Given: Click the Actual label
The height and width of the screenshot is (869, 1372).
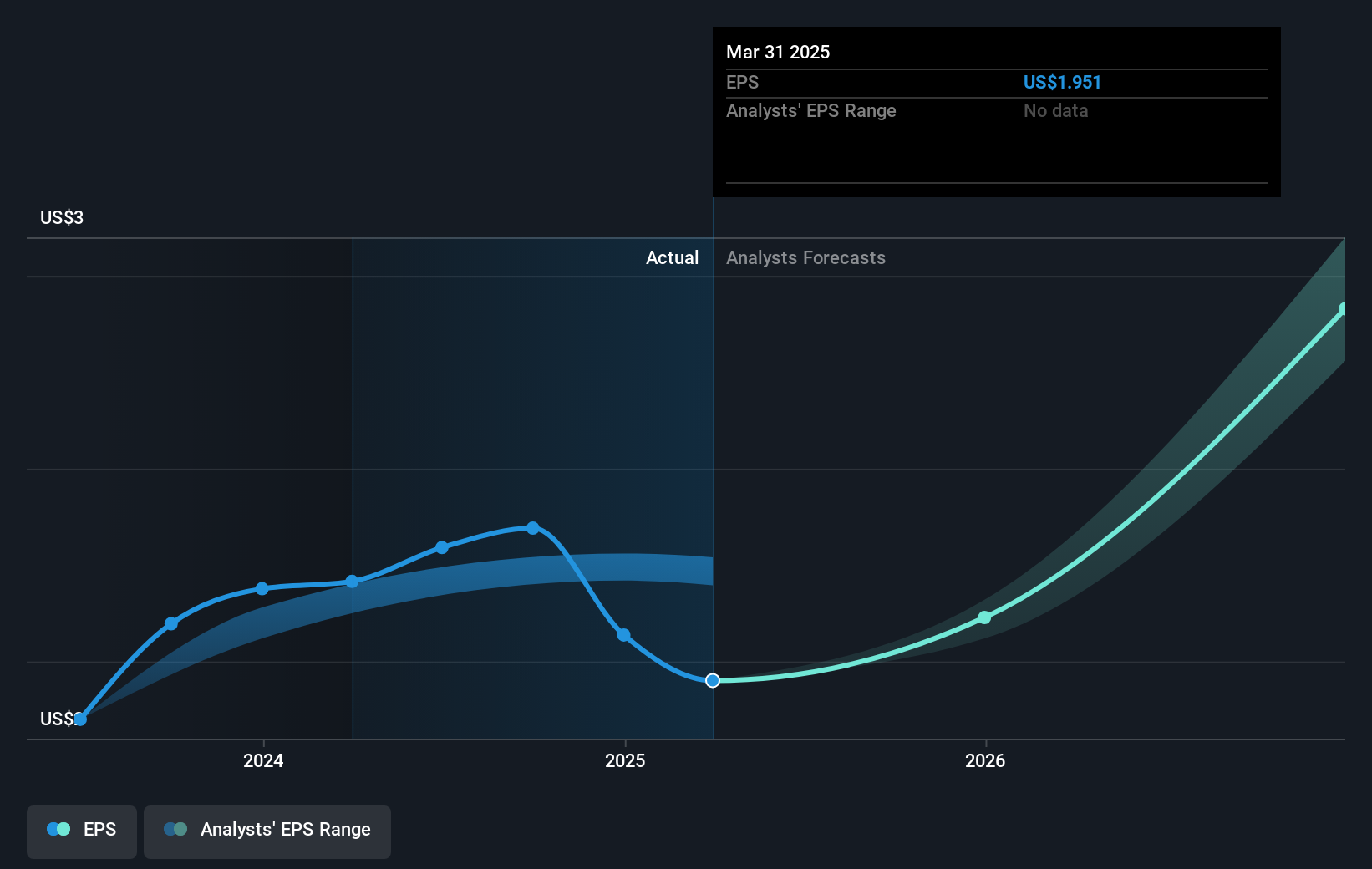Looking at the screenshot, I should [x=672, y=257].
